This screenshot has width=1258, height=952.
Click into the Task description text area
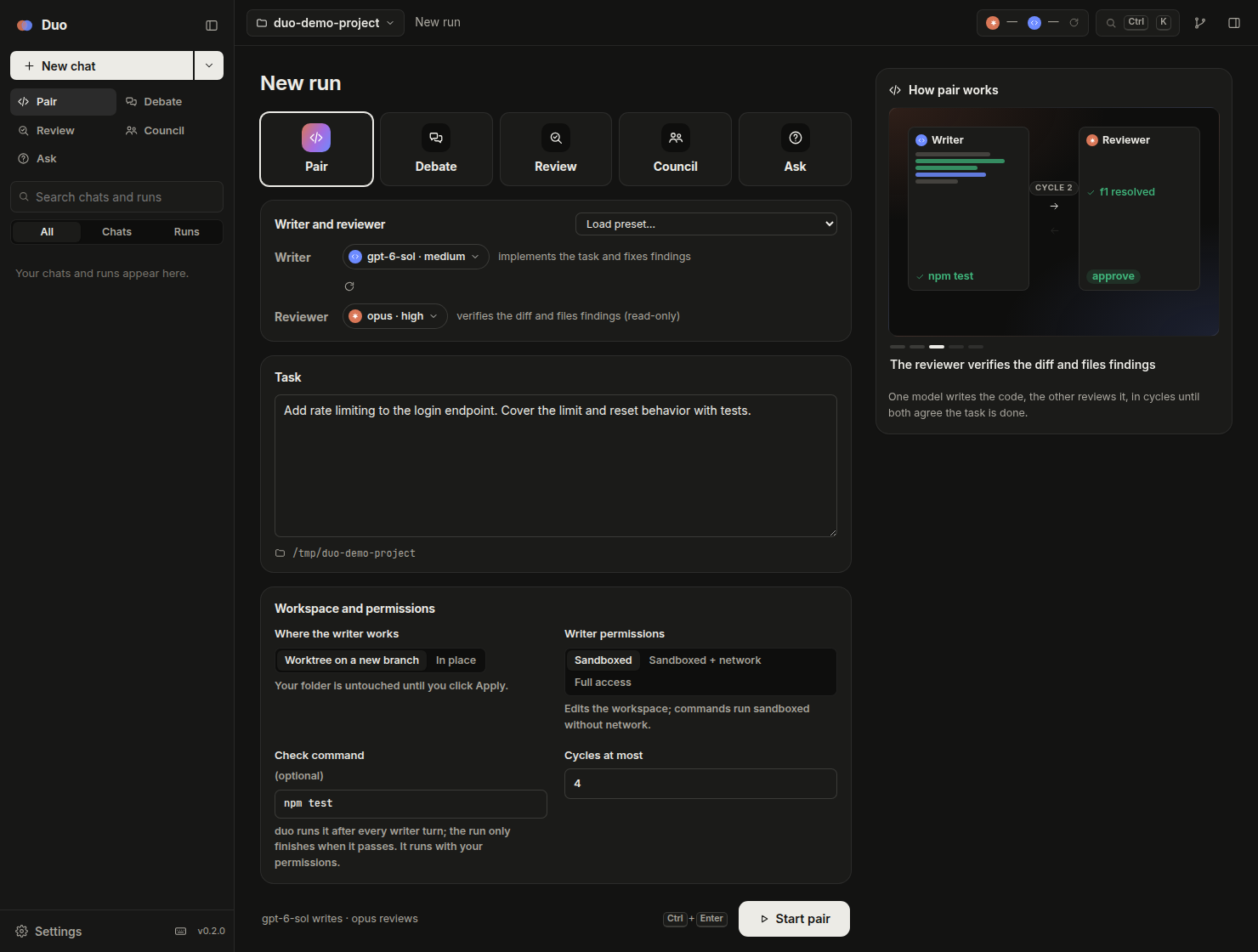pos(556,466)
